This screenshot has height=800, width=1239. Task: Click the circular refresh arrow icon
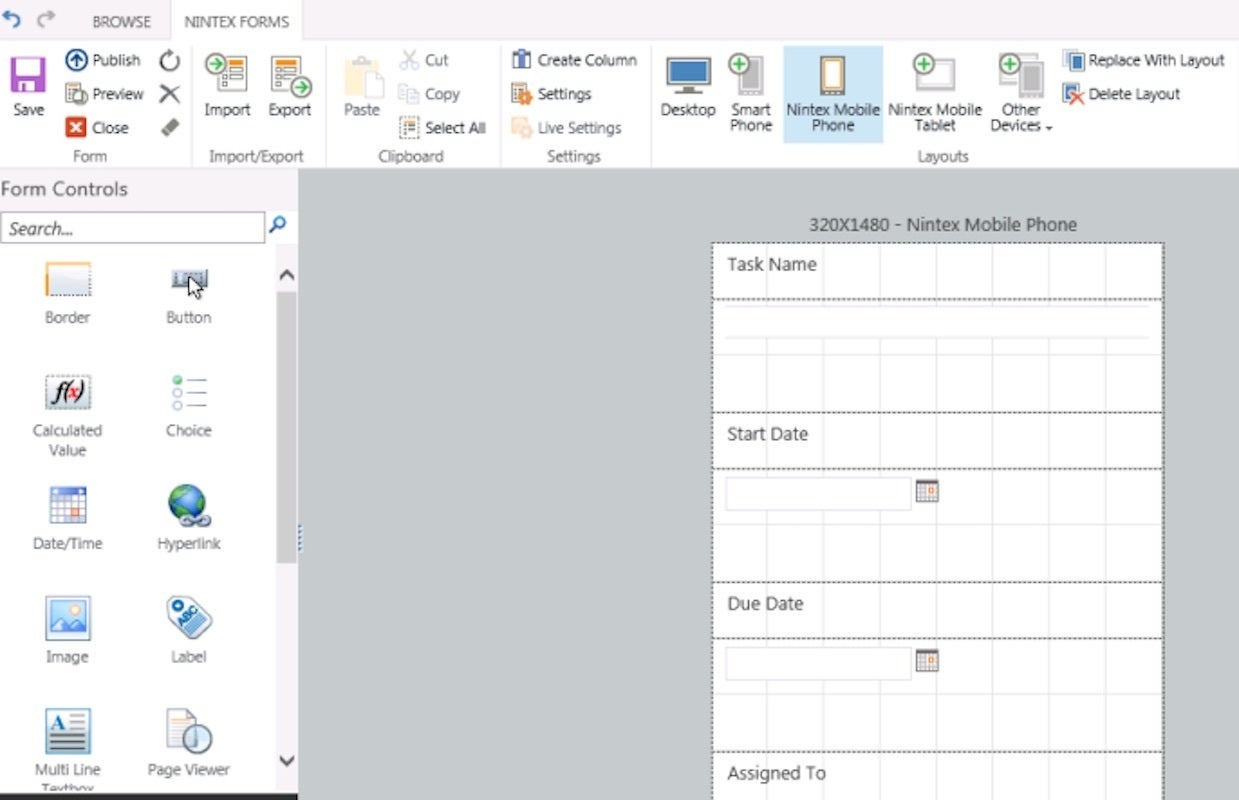click(x=170, y=61)
